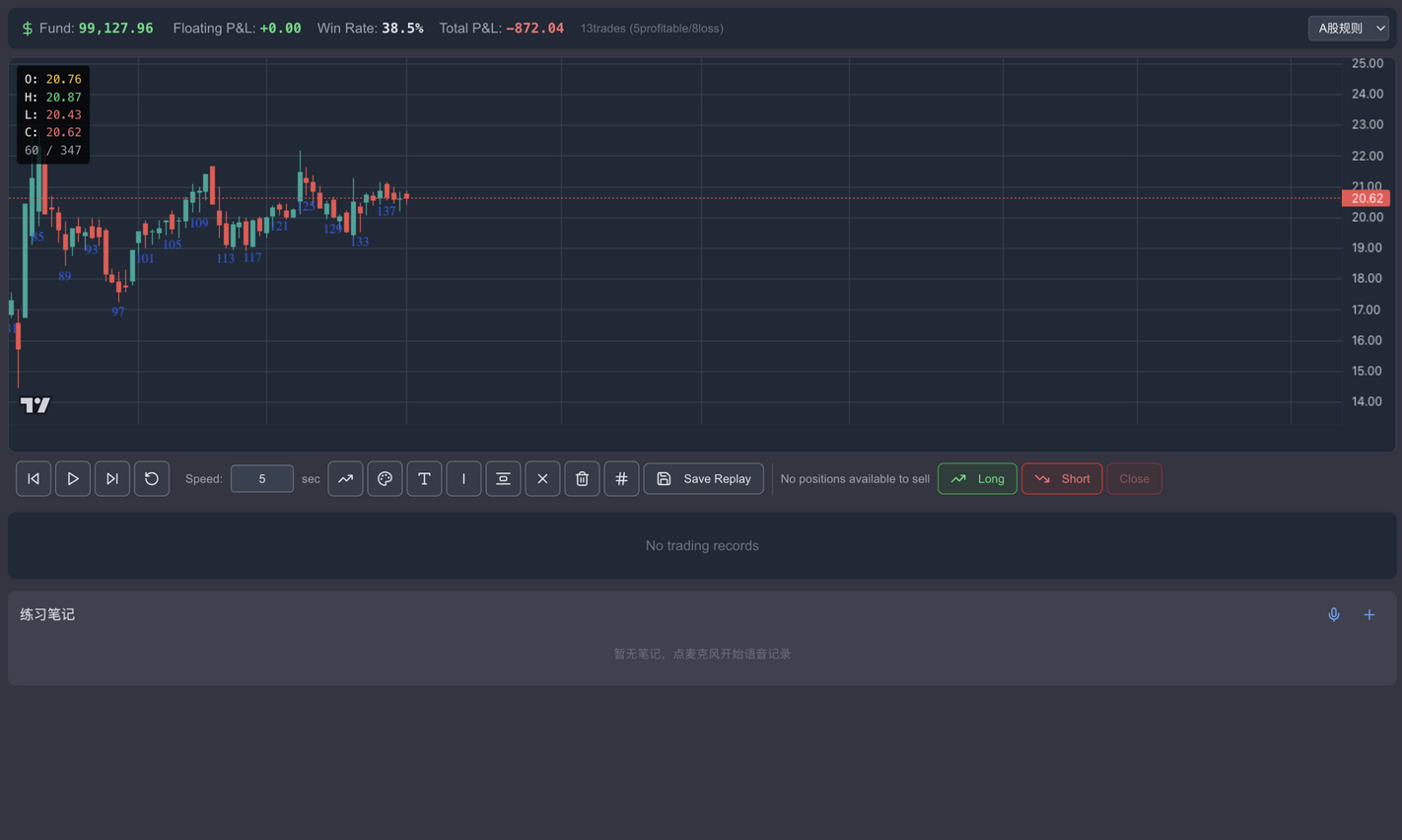Open a Short position
The height and width of the screenshot is (840, 1402).
[1062, 479]
